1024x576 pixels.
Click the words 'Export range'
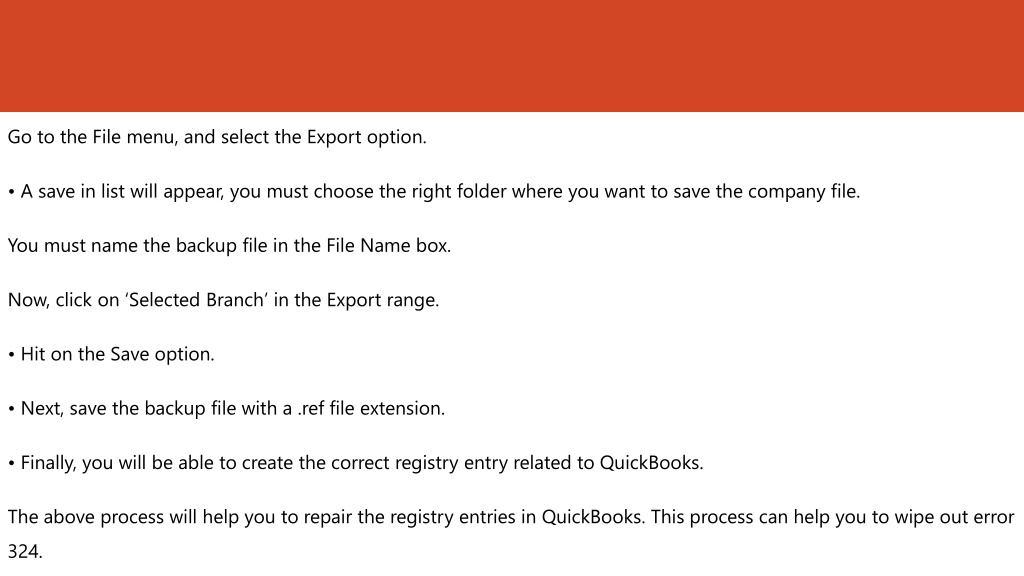(x=382, y=300)
